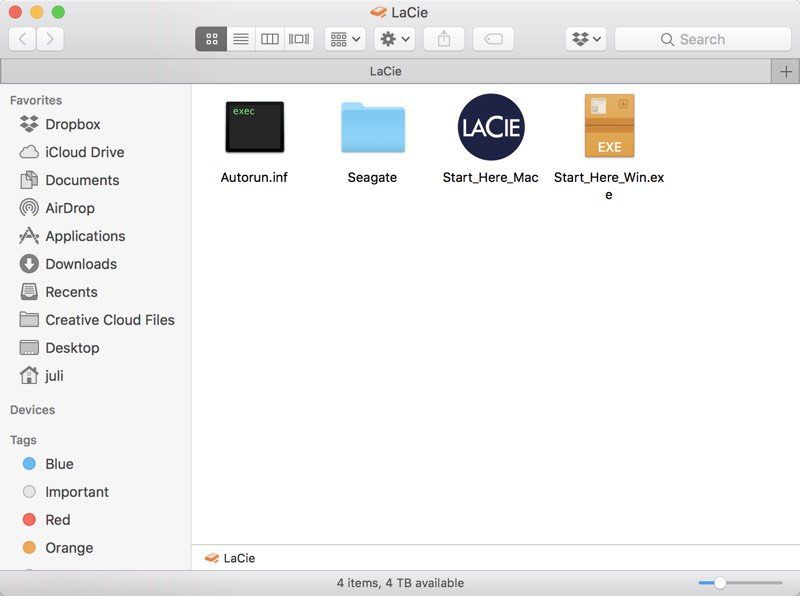This screenshot has height=596, width=800.
Task: Minimize the window with yellow button
Action: pyautogui.click(x=37, y=12)
